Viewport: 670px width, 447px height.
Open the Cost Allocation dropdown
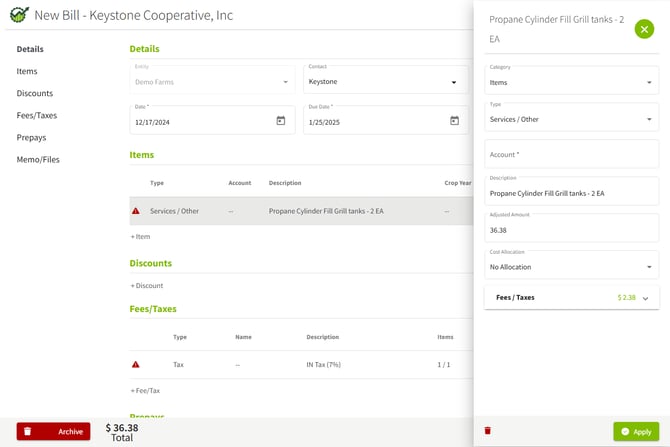pyautogui.click(x=571, y=266)
